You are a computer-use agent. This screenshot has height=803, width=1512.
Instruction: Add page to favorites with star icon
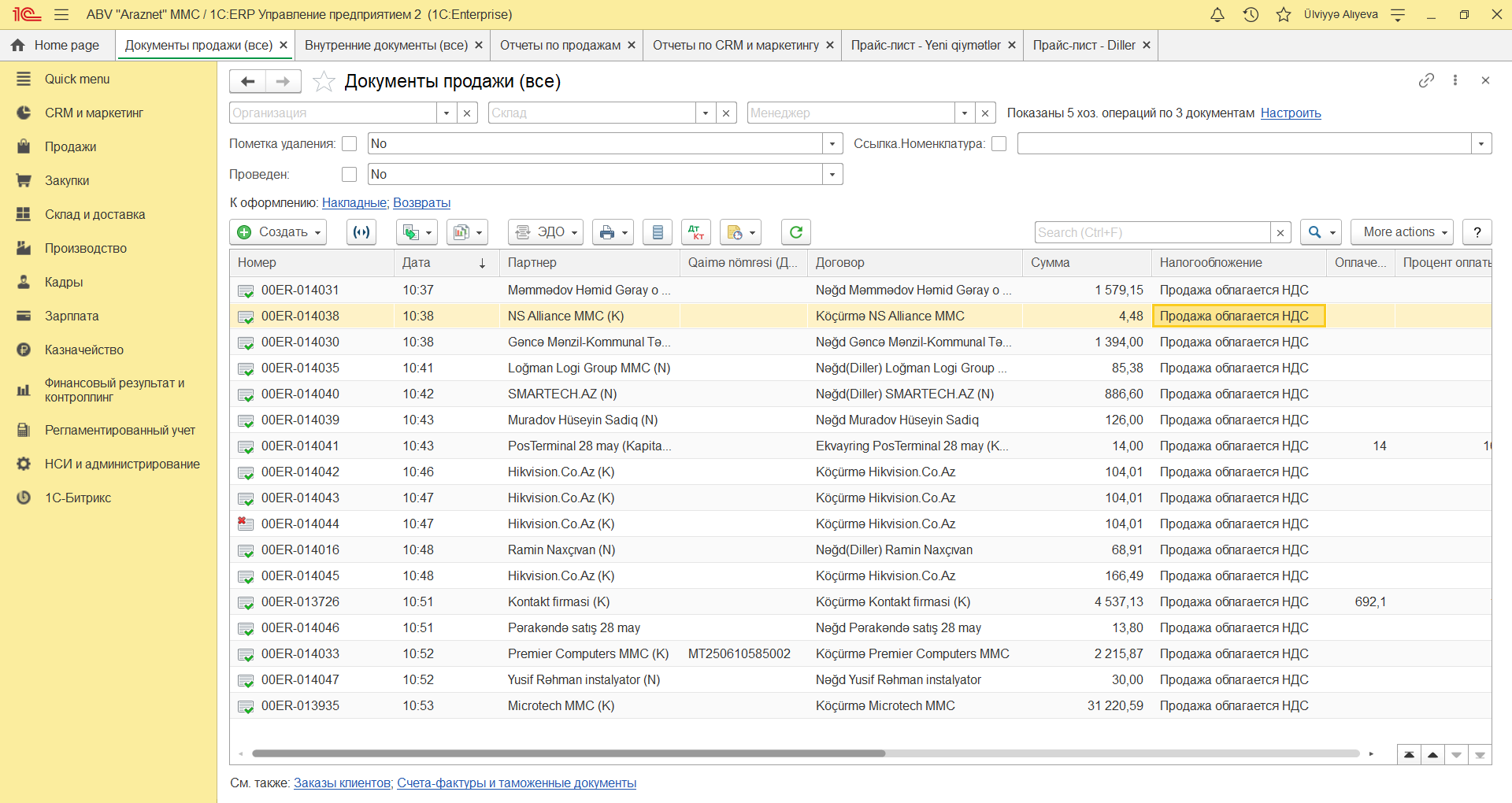pyautogui.click(x=324, y=81)
